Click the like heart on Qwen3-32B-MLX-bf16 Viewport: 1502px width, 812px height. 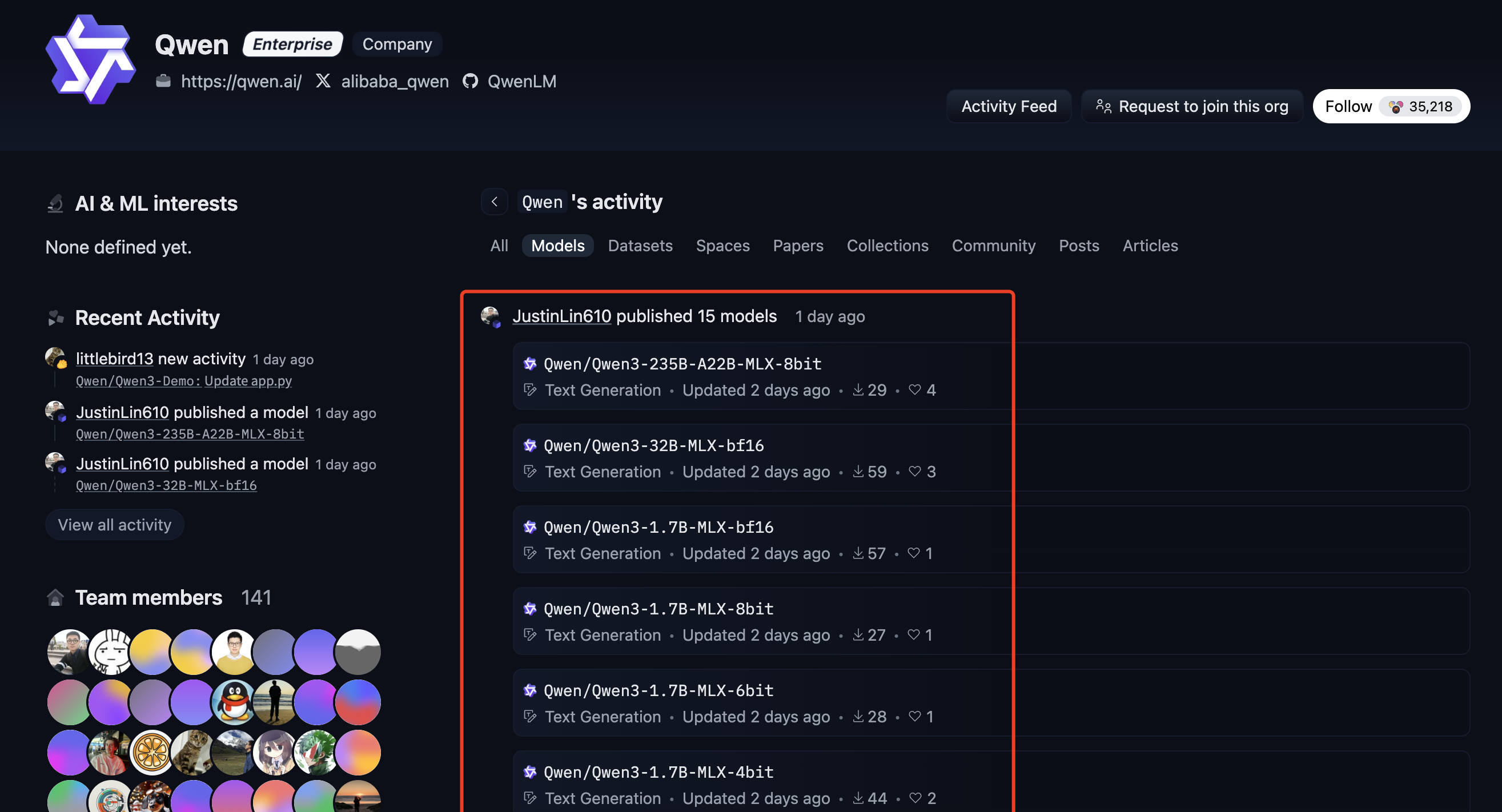pyautogui.click(x=915, y=471)
